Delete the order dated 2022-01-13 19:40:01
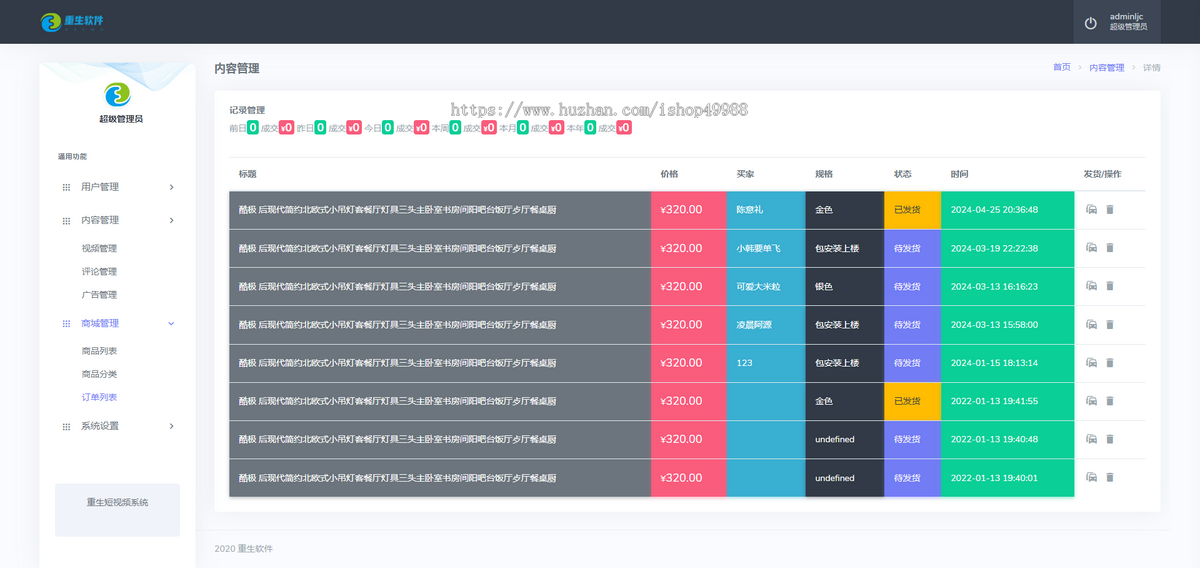Screen dimensions: 1200x568 (x=1109, y=477)
